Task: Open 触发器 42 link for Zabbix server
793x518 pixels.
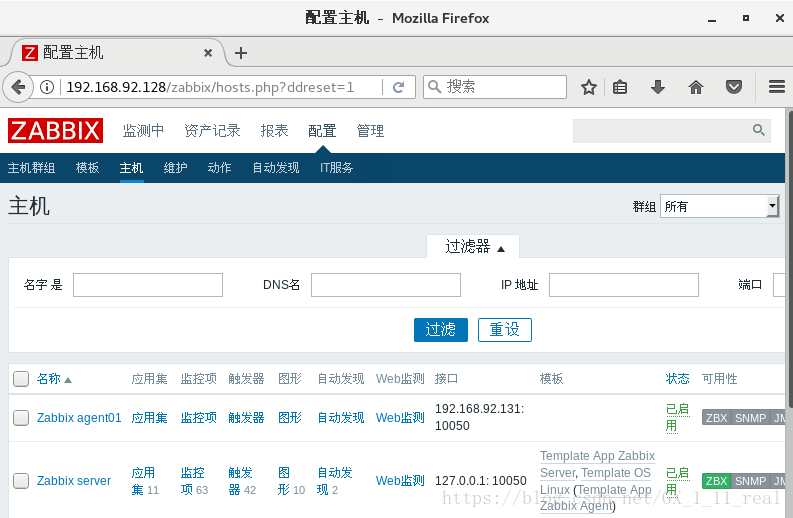Action: pos(242,481)
